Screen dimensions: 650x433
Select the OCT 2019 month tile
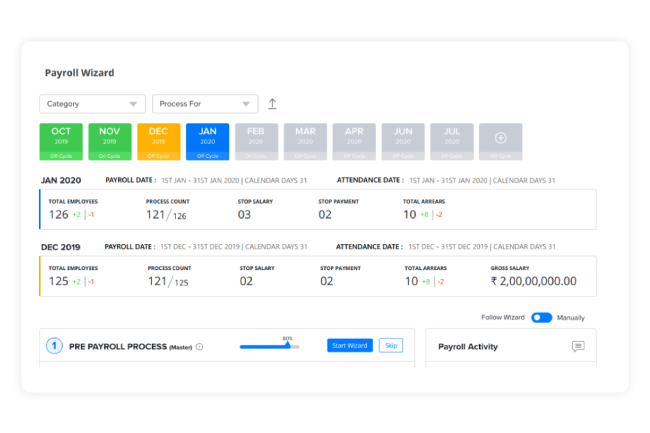click(x=61, y=141)
